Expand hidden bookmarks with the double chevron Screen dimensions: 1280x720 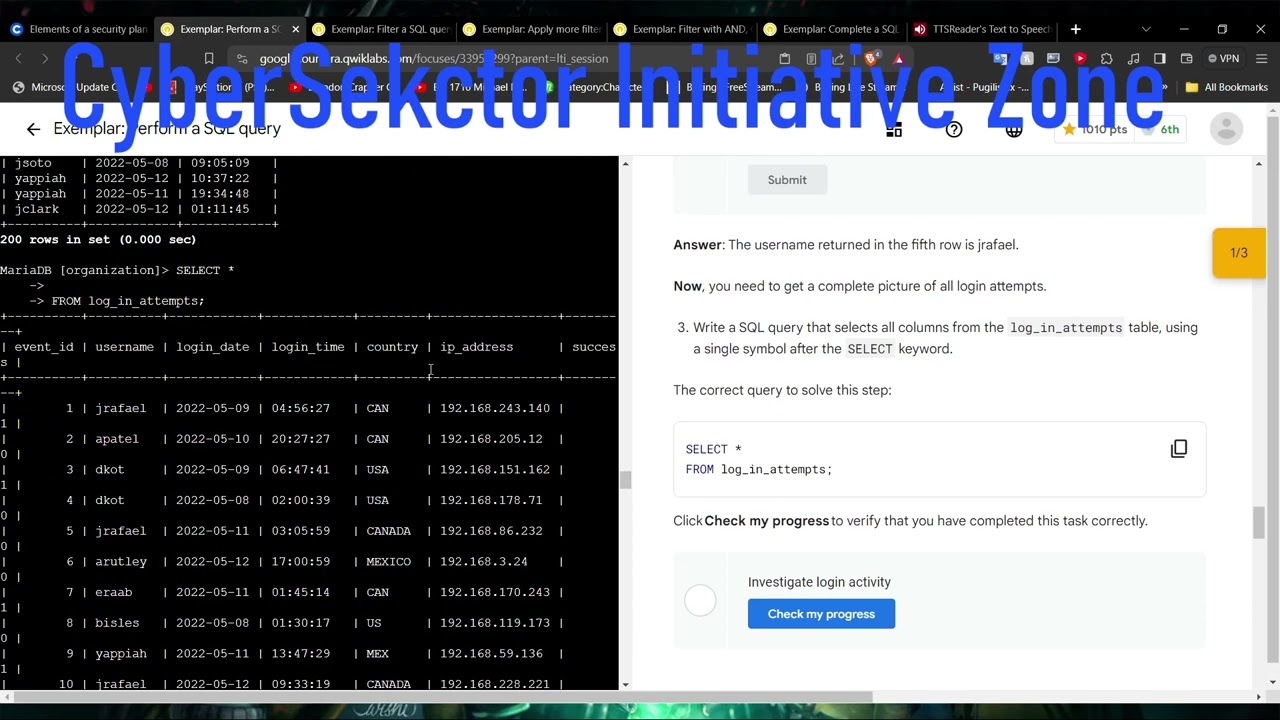pyautogui.click(x=1166, y=87)
